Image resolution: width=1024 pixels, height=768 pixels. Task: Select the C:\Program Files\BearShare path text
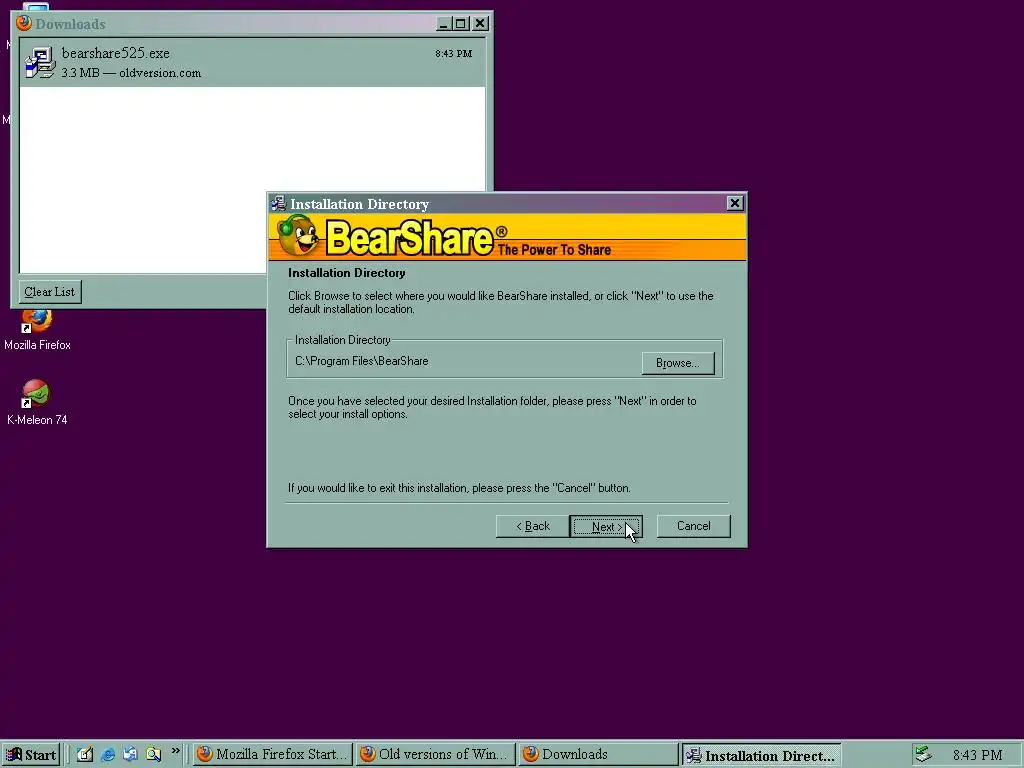(x=362, y=361)
